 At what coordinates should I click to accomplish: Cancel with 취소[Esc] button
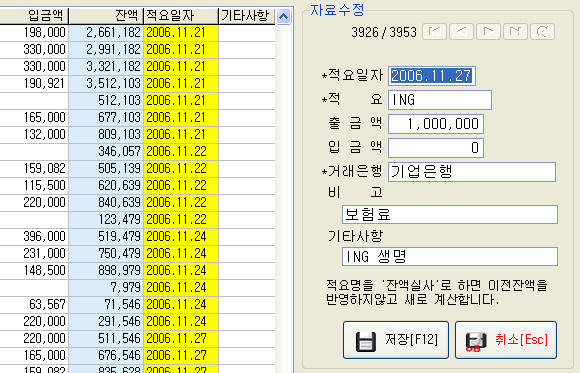coord(506,340)
